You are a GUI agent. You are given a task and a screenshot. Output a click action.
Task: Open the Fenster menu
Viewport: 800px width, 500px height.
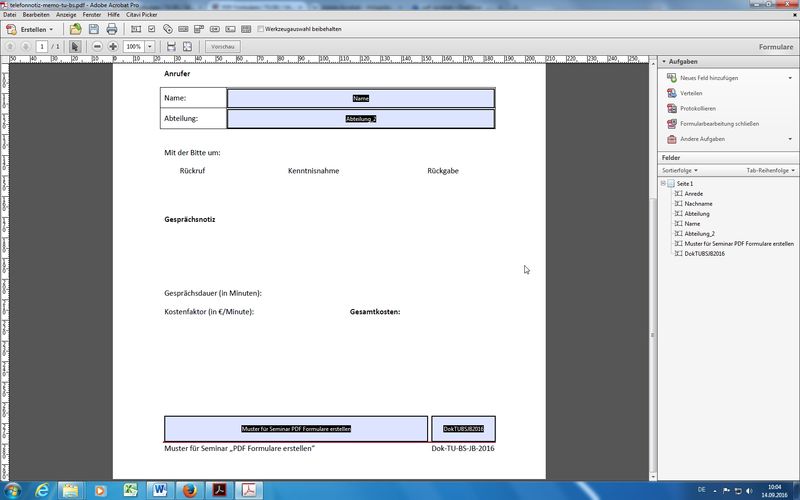tap(92, 15)
